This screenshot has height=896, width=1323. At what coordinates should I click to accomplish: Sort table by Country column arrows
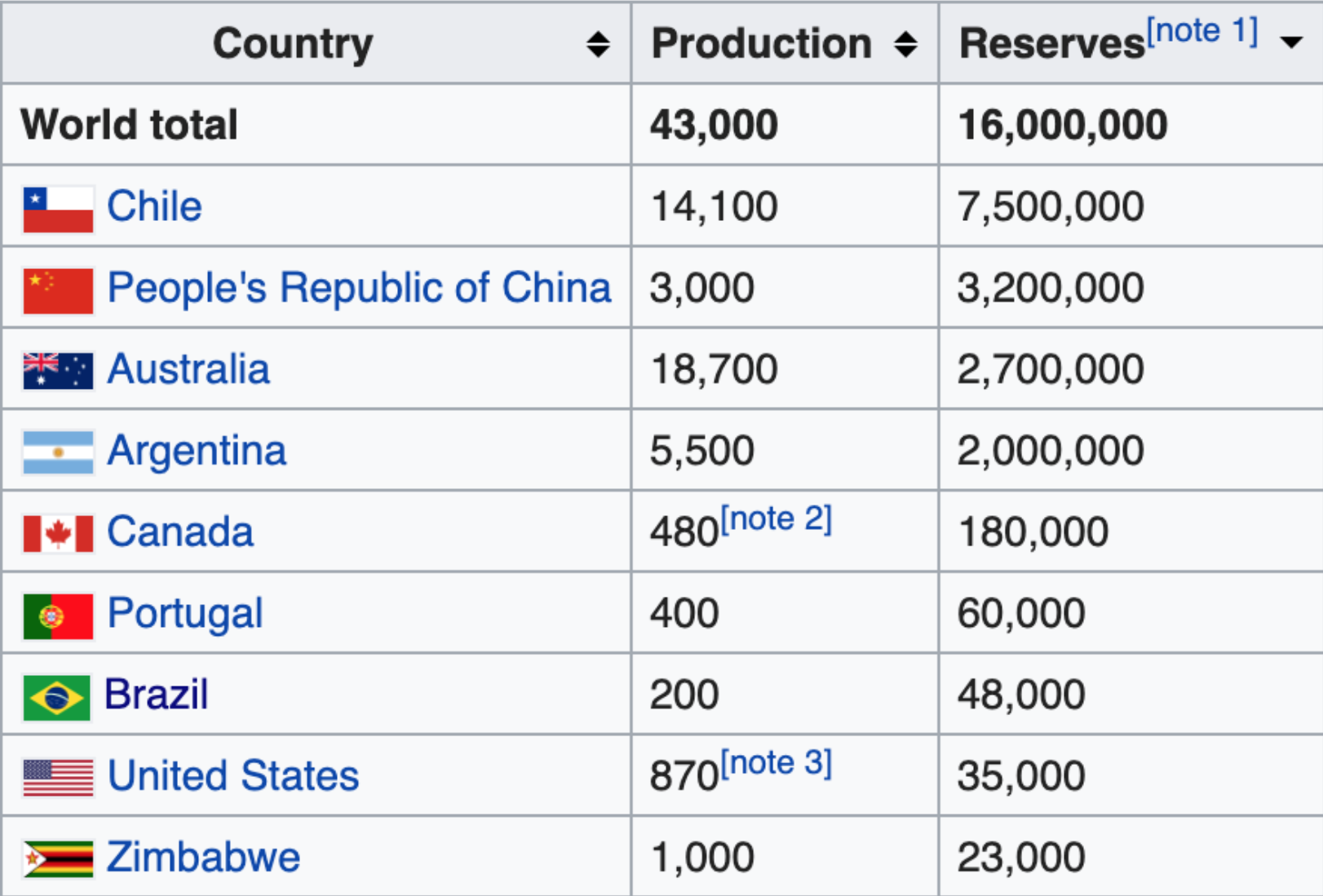click(x=598, y=44)
